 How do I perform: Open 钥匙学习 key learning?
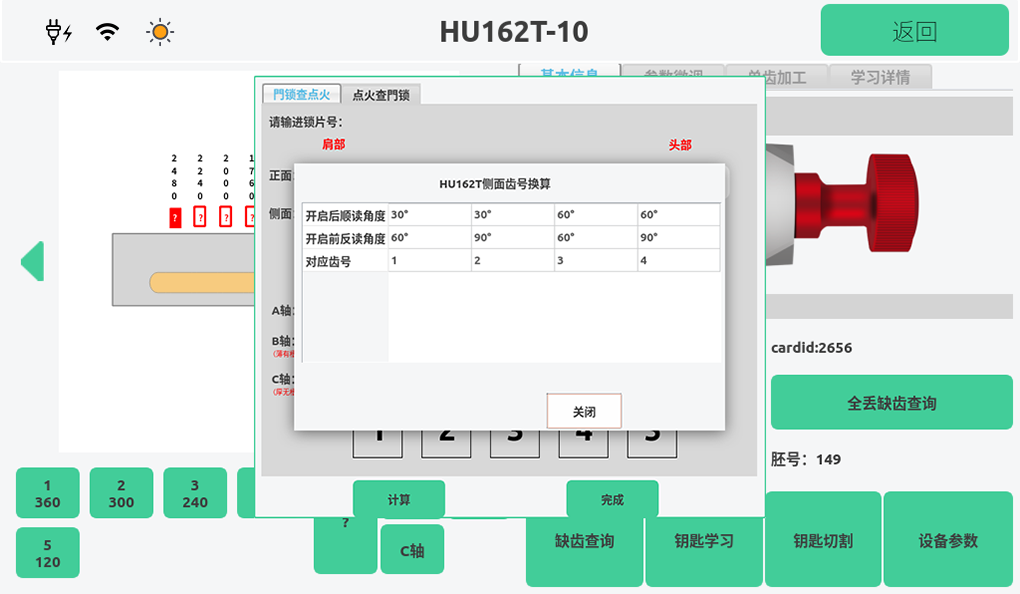pyautogui.click(x=704, y=541)
